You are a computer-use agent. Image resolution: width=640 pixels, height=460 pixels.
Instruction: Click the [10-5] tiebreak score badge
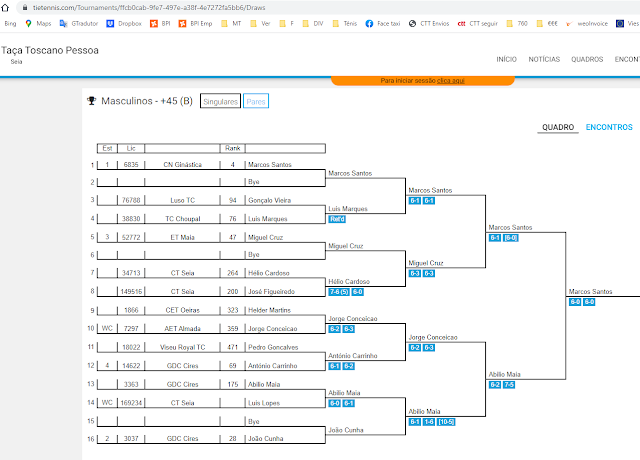446,422
